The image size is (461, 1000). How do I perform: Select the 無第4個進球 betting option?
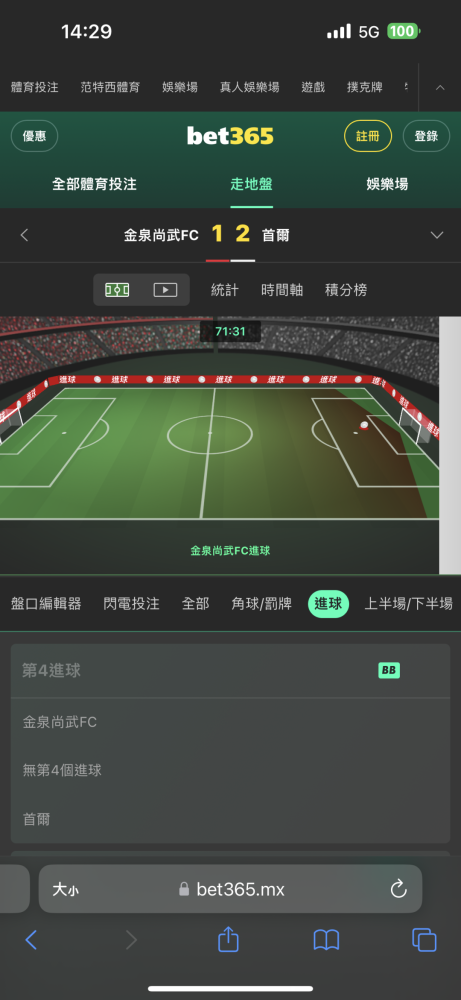[230, 770]
